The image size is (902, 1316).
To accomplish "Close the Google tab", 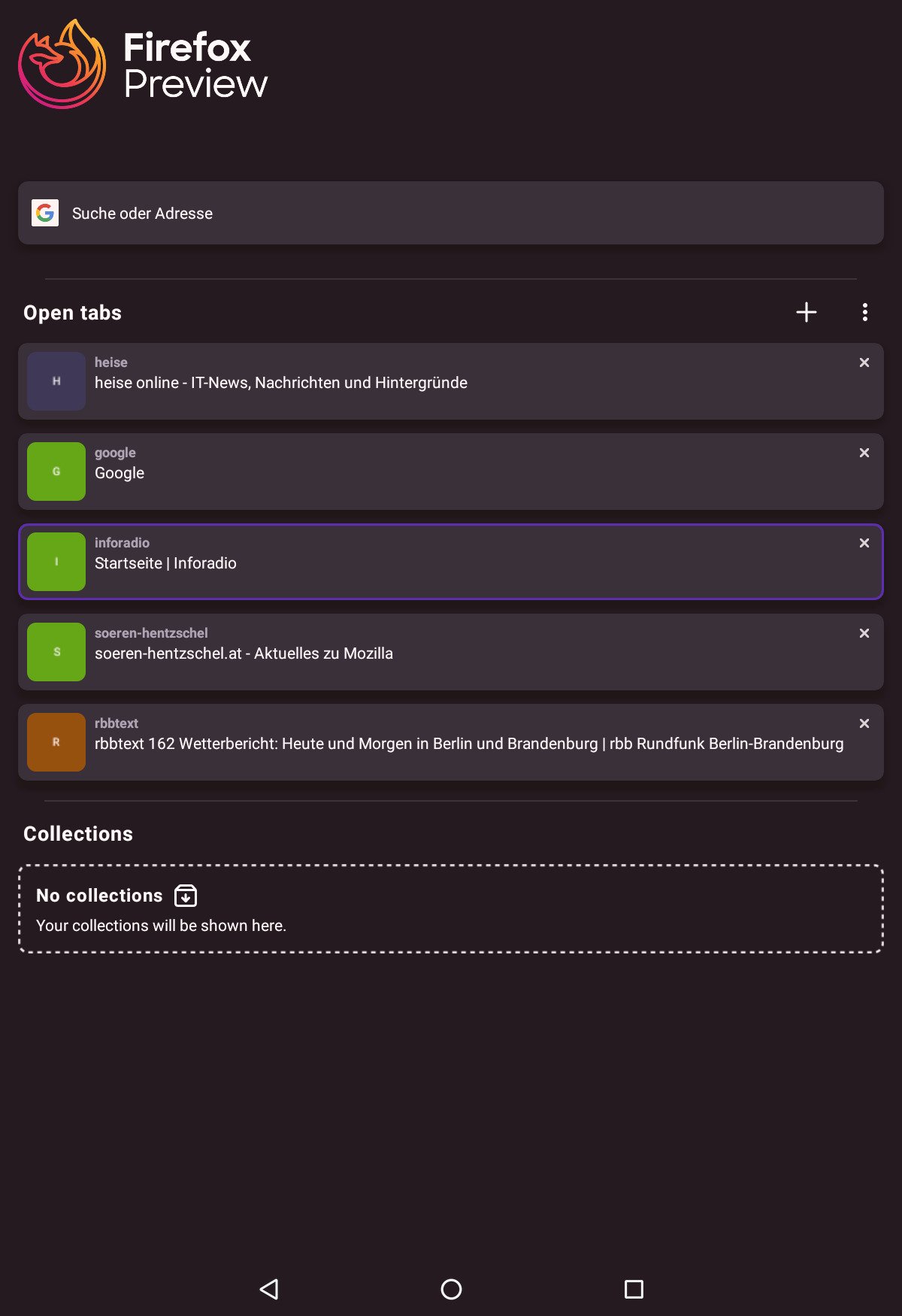I will [864, 453].
